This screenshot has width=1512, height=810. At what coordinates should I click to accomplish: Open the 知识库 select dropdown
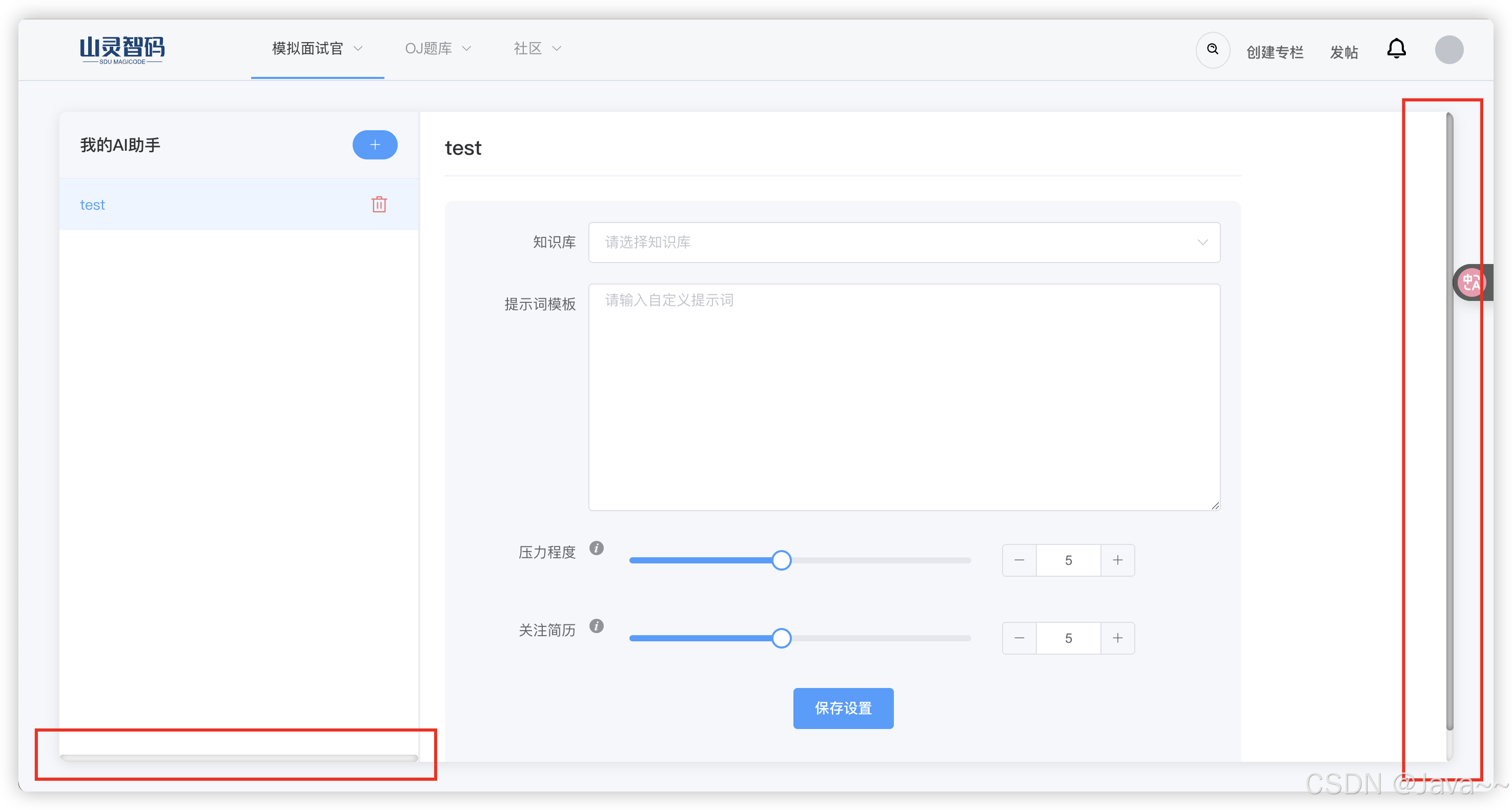pyautogui.click(x=904, y=242)
